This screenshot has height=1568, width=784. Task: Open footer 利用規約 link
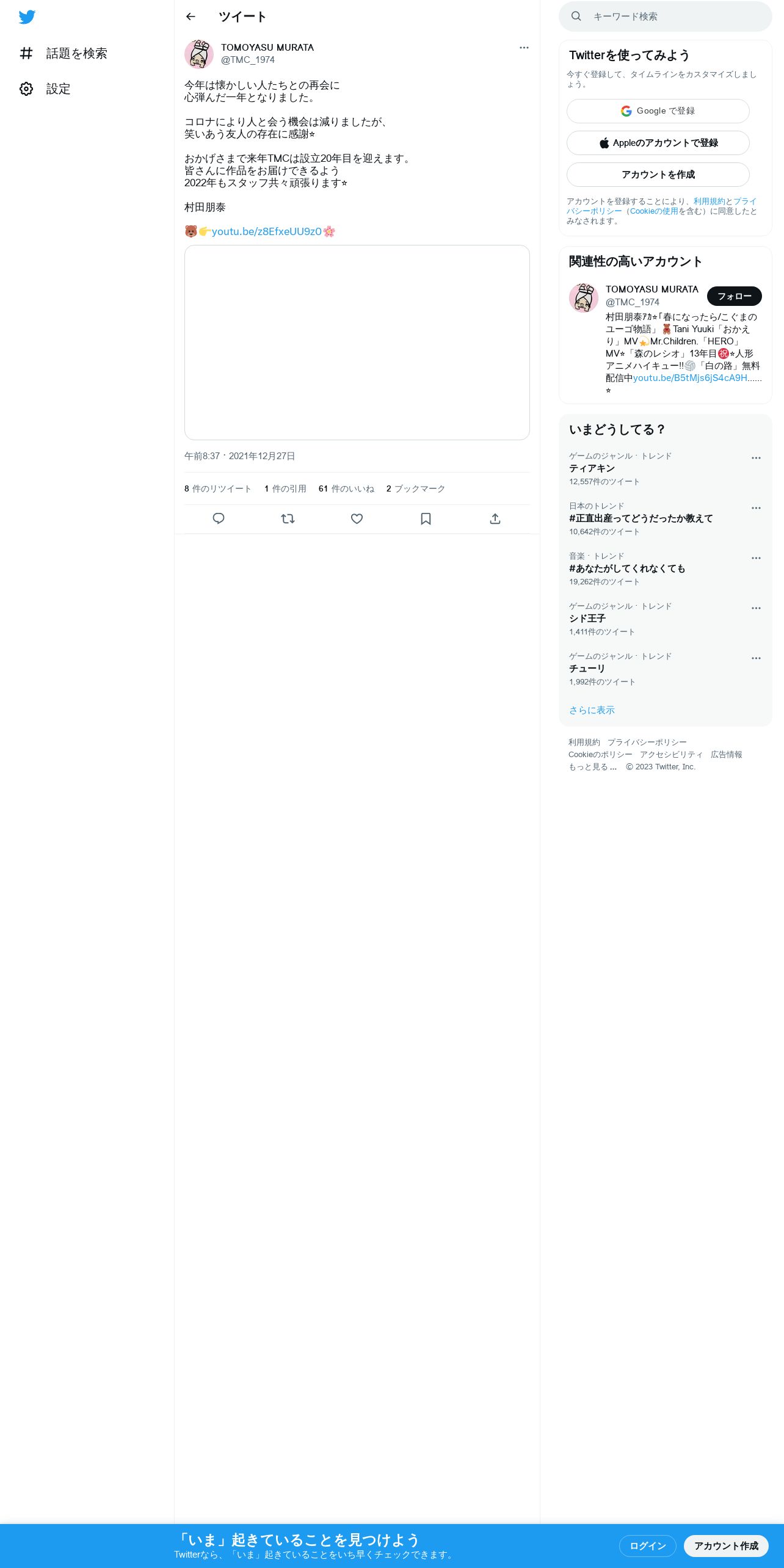[x=584, y=742]
